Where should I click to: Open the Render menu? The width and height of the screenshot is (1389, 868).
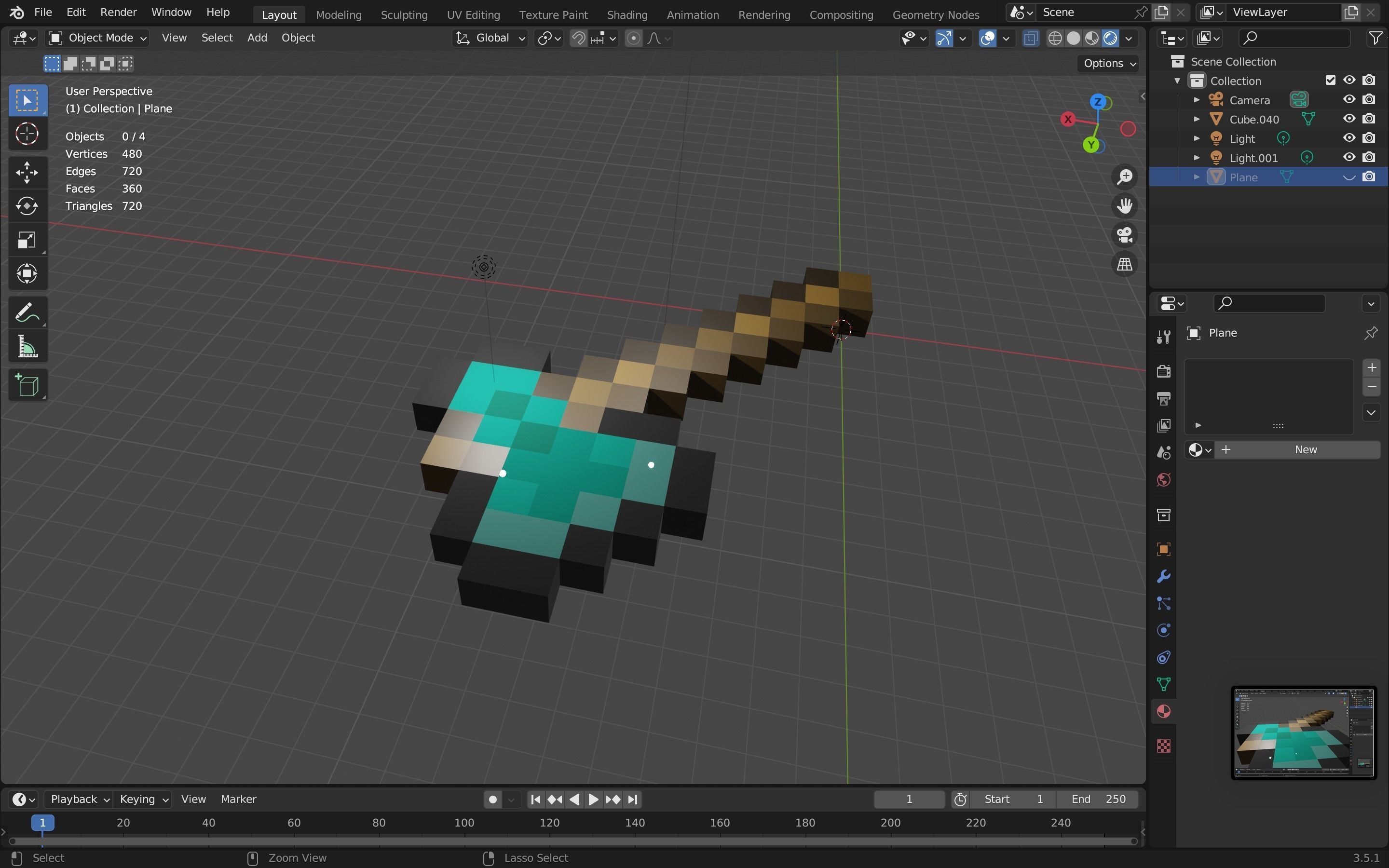click(x=118, y=12)
